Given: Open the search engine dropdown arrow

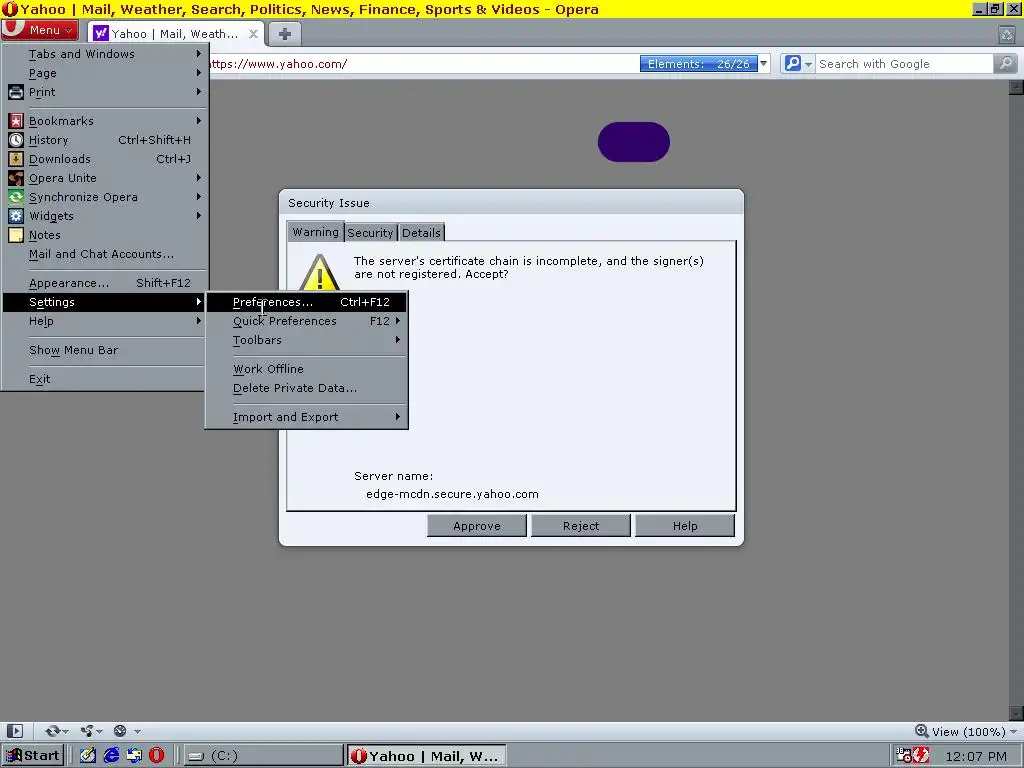Looking at the screenshot, I should pyautogui.click(x=808, y=64).
